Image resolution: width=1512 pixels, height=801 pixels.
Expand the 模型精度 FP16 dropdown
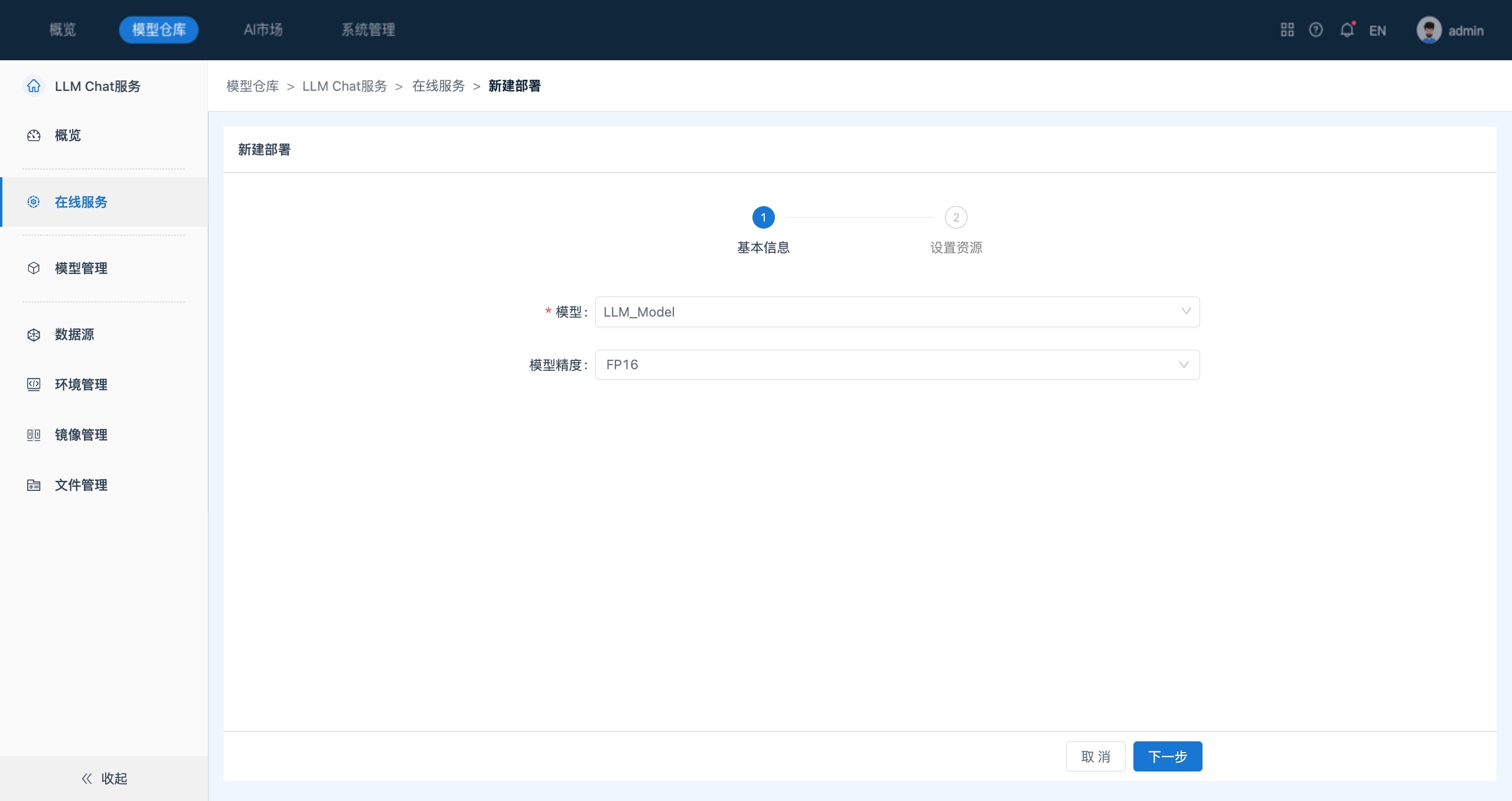coord(897,365)
